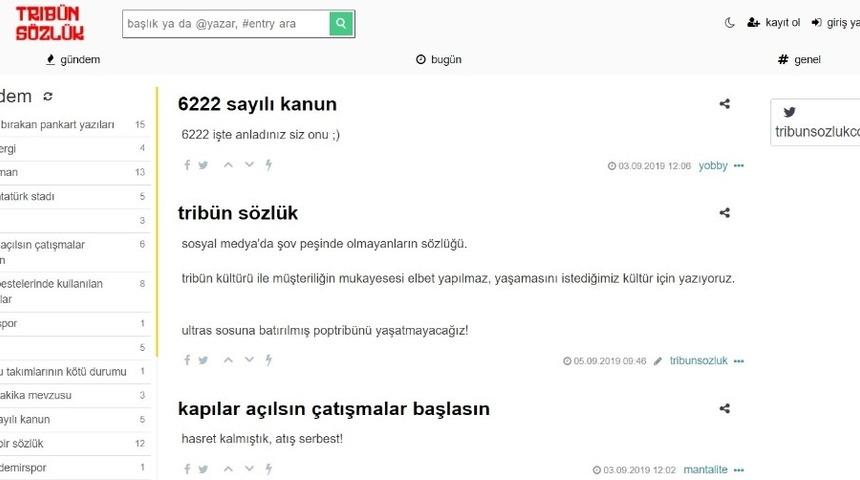Open the kayıt ol registration link
This screenshot has height=480, width=860.
tap(773, 22)
